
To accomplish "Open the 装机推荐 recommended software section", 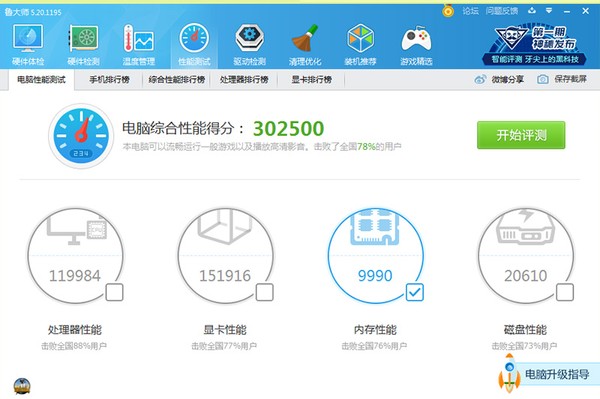I will point(360,45).
